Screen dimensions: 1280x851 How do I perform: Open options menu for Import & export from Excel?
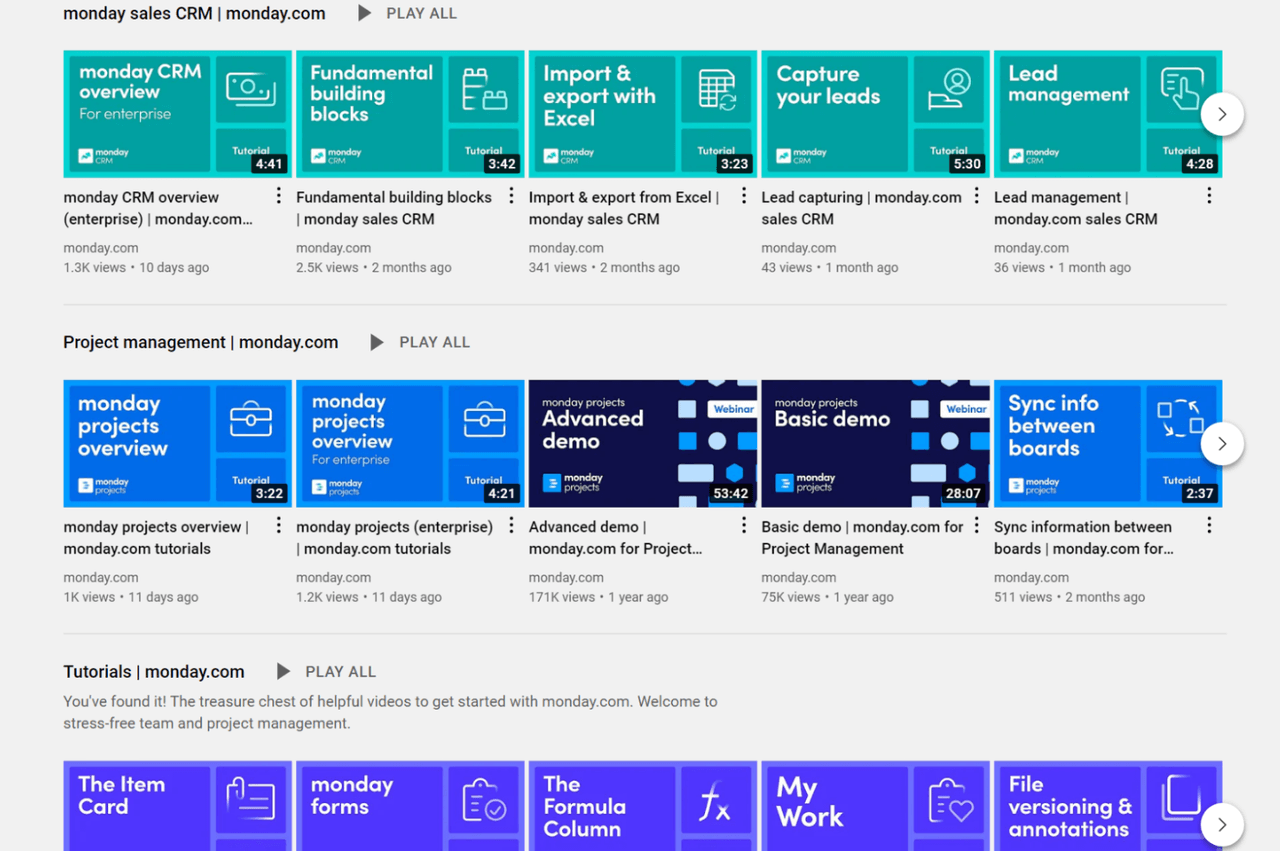(x=744, y=196)
